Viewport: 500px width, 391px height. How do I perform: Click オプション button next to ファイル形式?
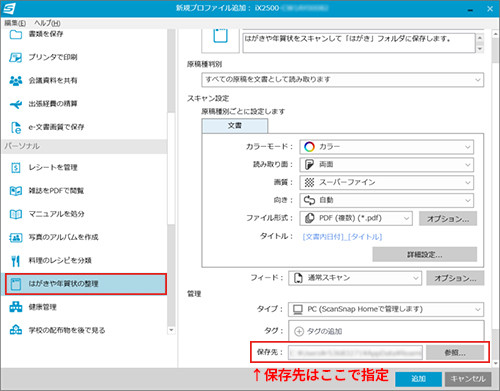(448, 218)
